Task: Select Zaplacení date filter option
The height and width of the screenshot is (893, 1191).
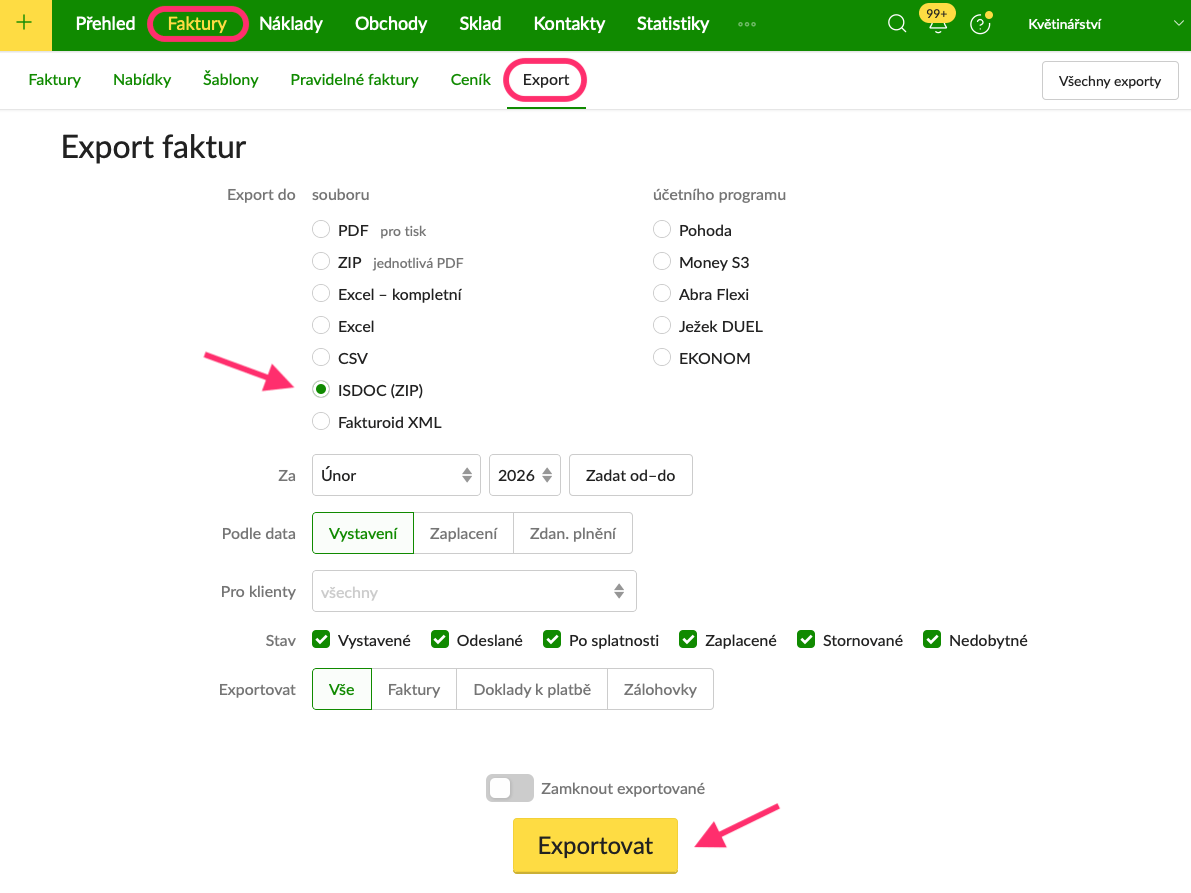Action: tap(463, 533)
